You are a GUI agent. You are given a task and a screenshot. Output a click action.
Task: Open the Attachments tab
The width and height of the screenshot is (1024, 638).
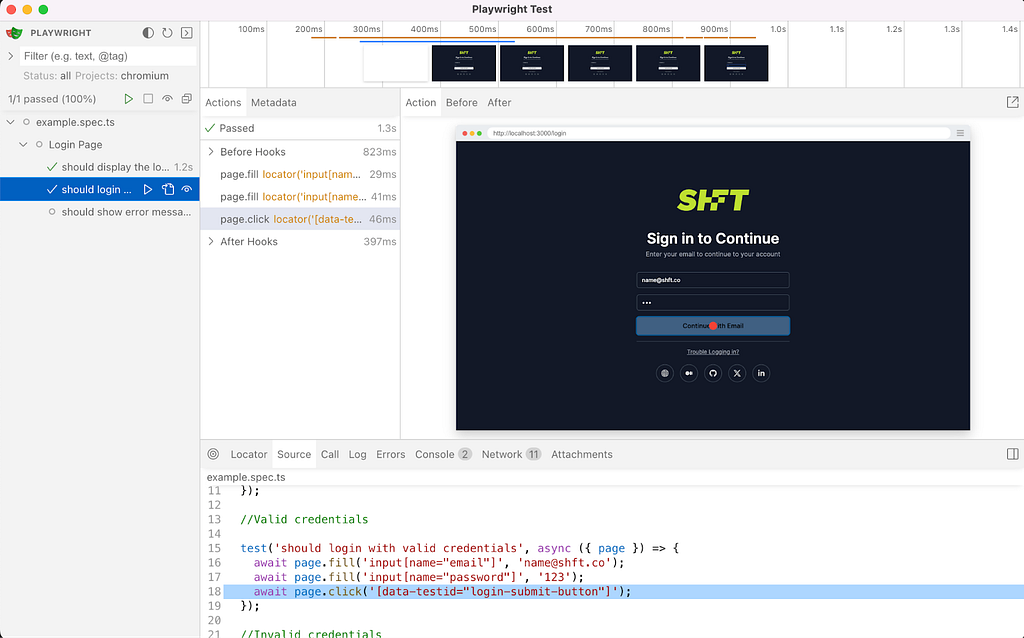point(582,455)
